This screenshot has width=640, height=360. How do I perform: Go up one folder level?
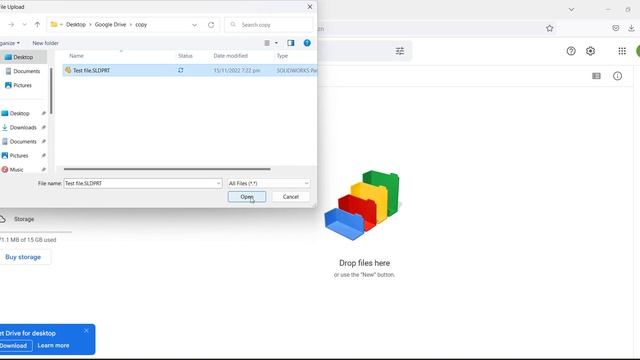[x=37, y=24]
